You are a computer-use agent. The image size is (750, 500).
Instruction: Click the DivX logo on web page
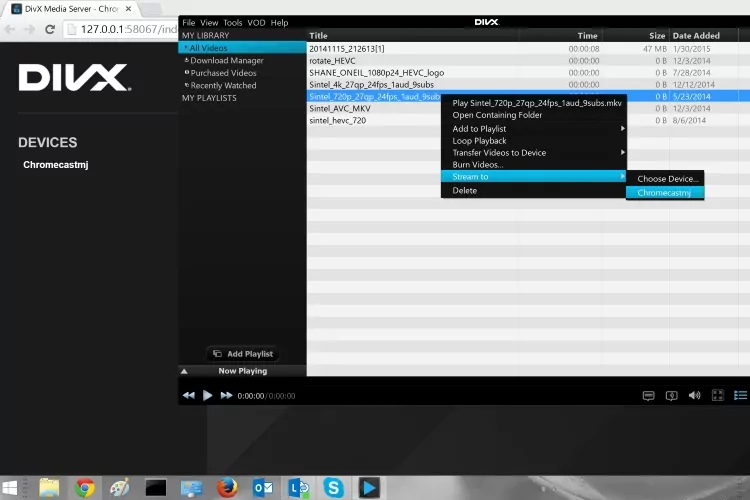75,78
